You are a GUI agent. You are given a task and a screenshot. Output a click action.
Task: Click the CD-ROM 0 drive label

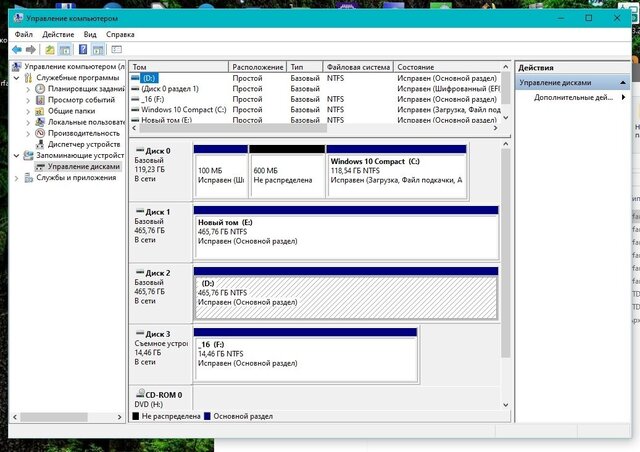[158, 395]
